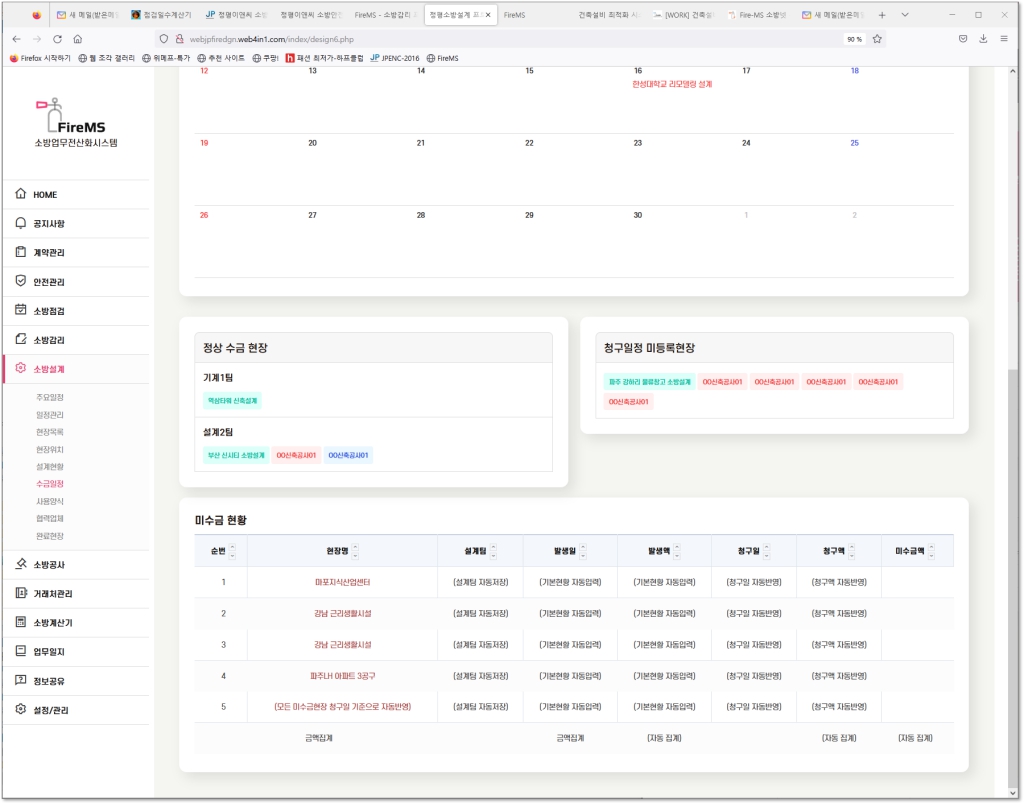Click the HOME house icon in sidebar

[x=21, y=194]
